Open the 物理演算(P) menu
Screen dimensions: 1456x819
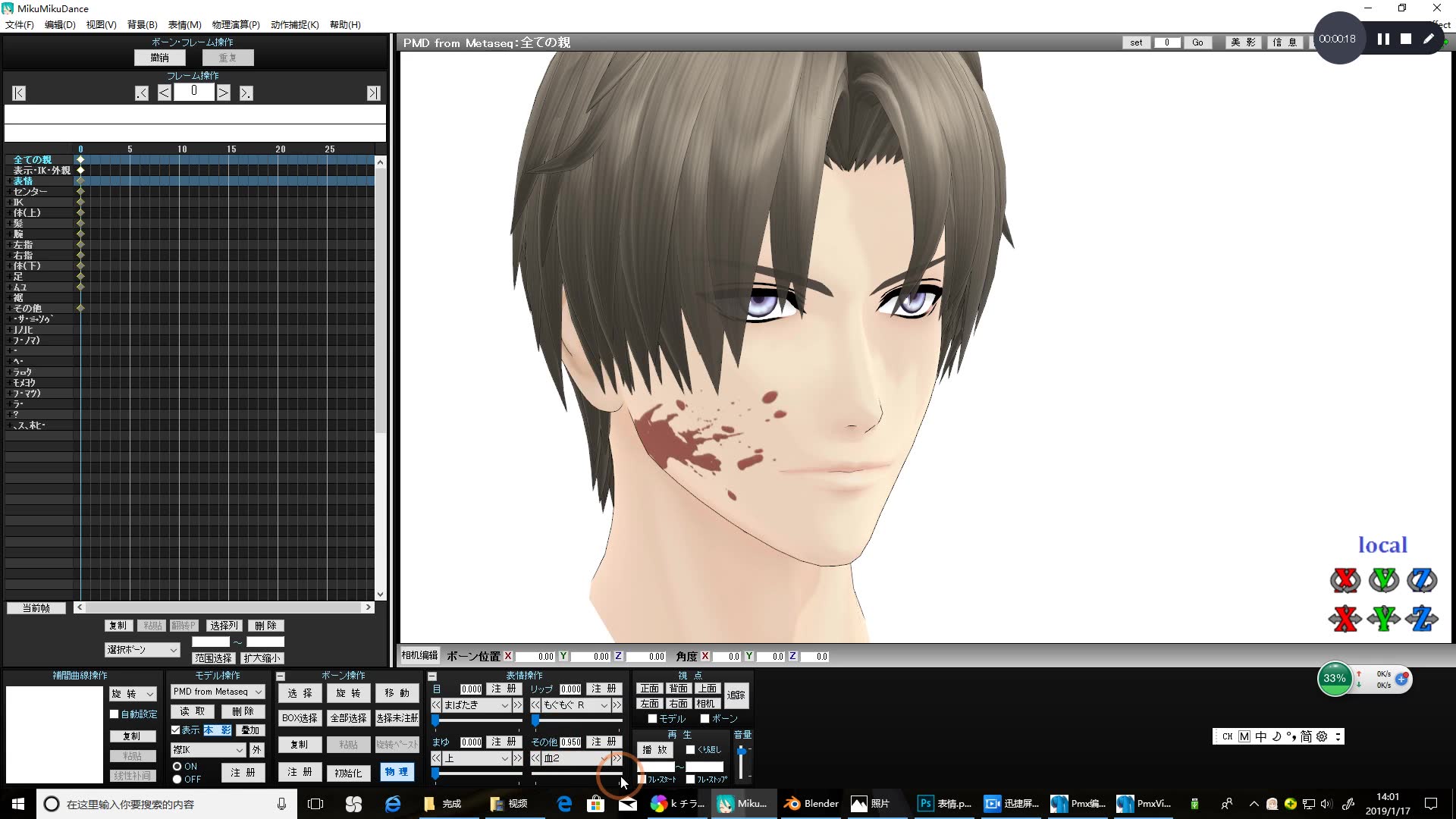(x=235, y=25)
